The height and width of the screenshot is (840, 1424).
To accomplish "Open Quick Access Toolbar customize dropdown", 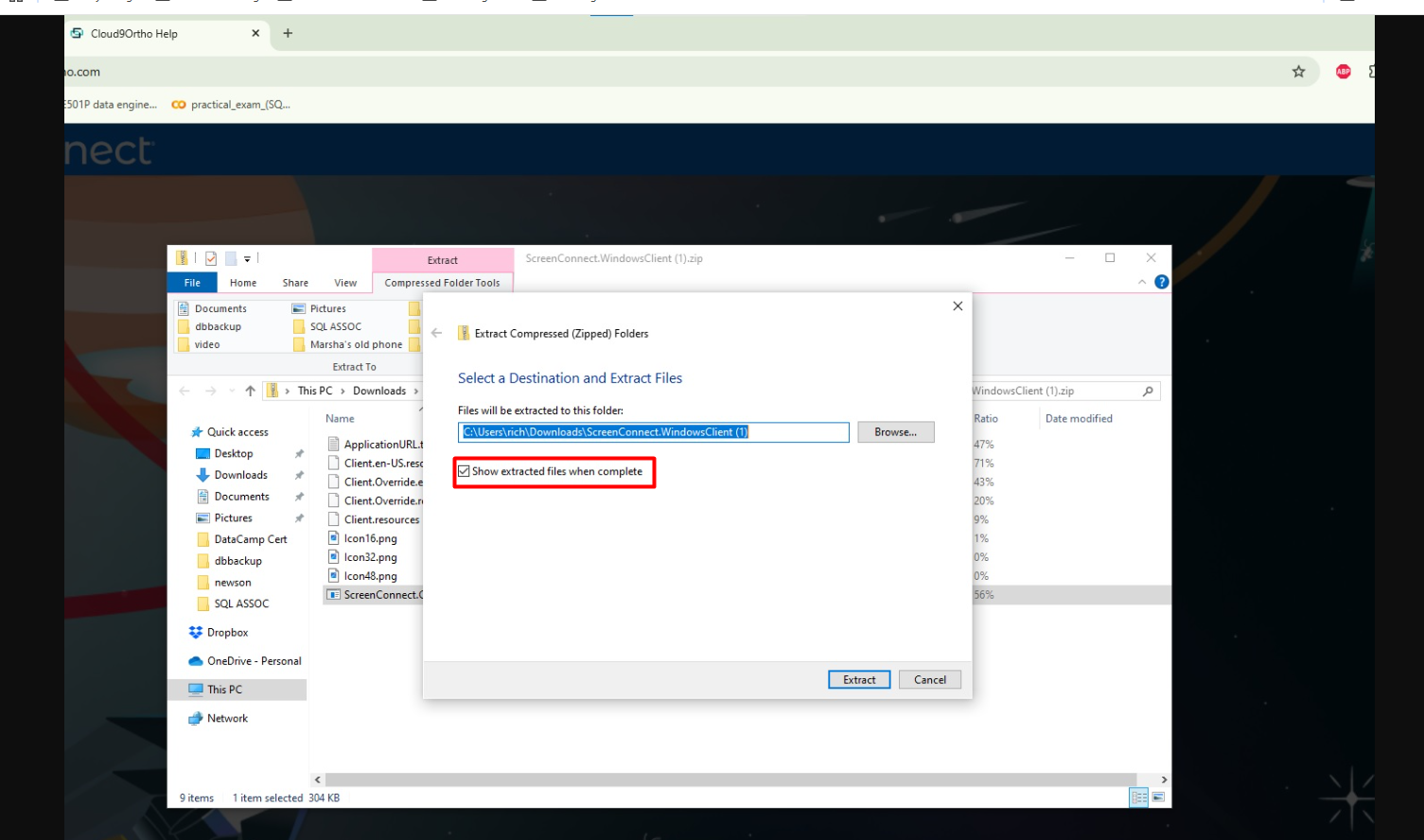I will (247, 258).
